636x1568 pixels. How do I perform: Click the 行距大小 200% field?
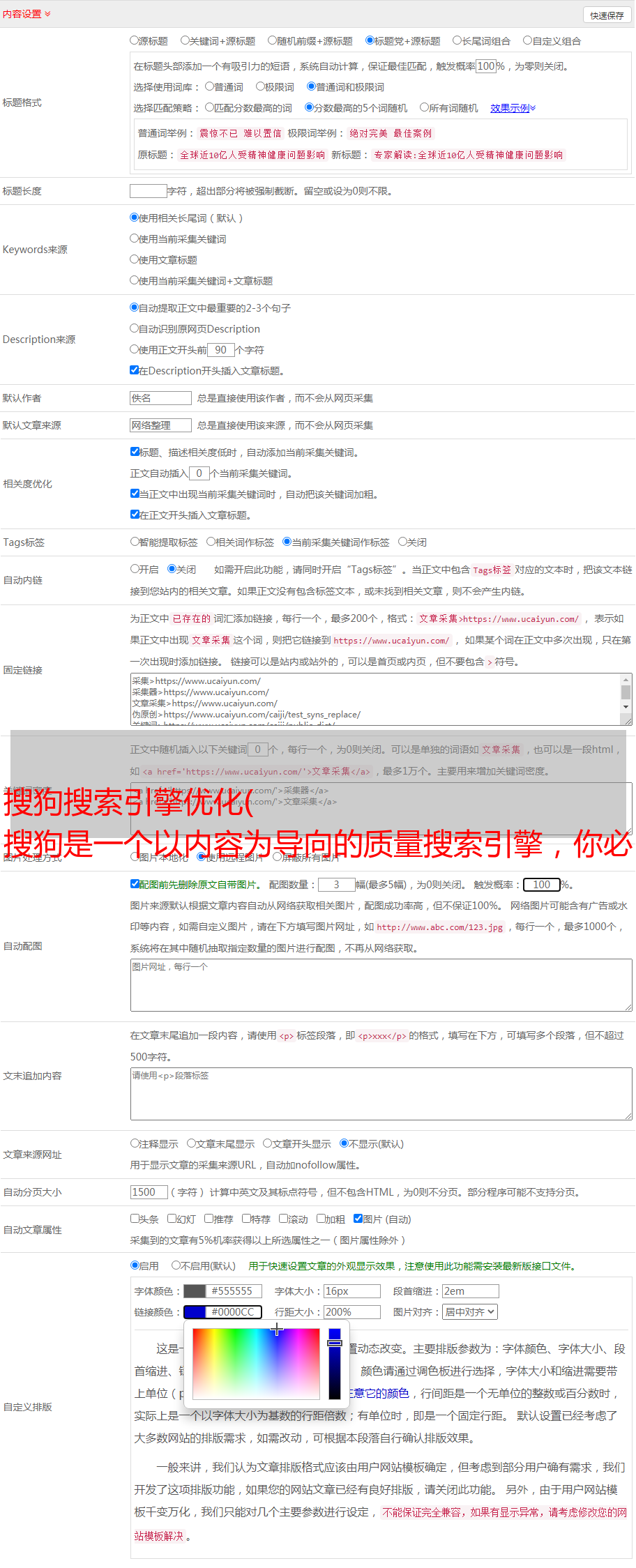[352, 1312]
